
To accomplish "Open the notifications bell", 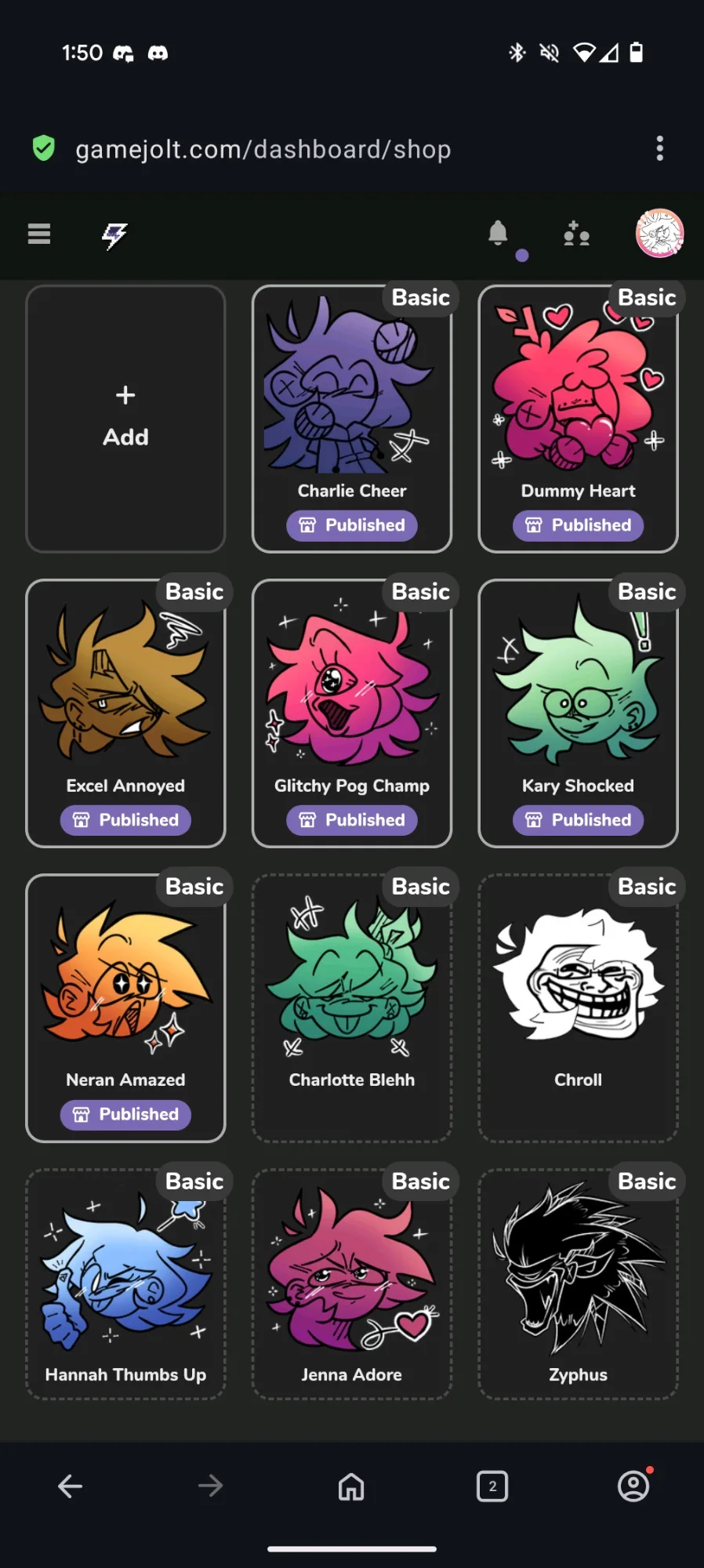I will 498,233.
